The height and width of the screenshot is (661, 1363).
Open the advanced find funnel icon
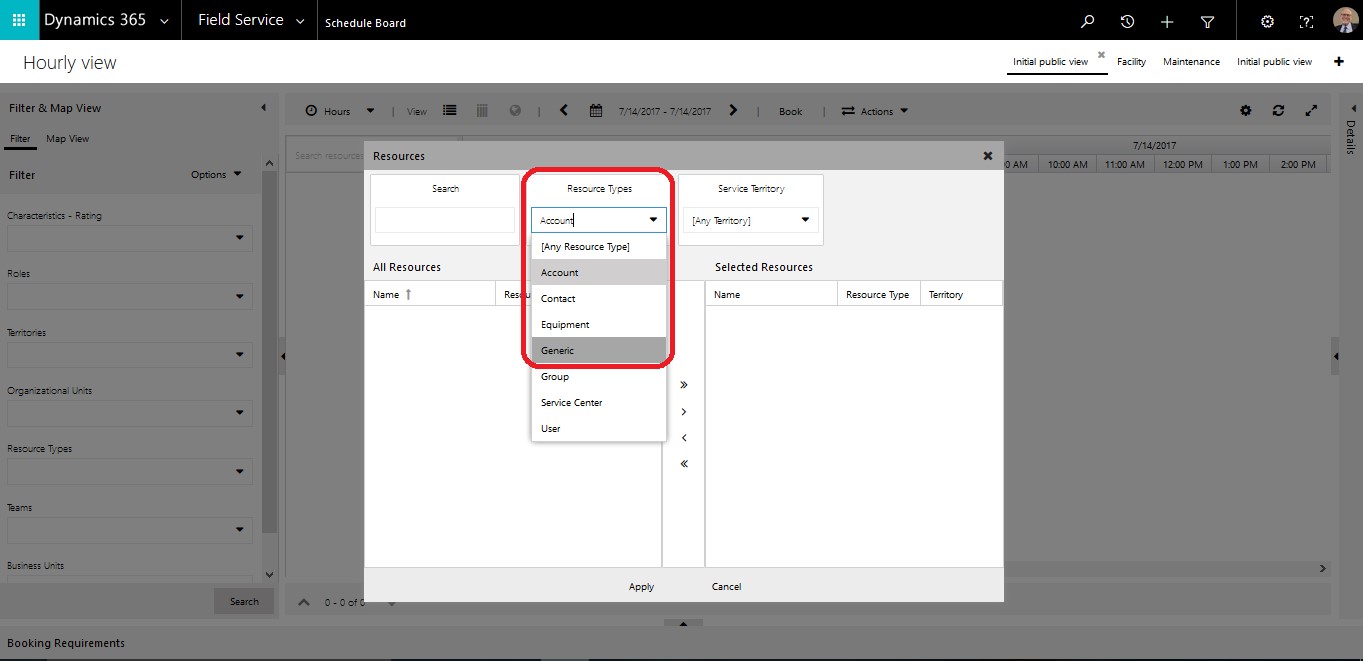coord(1207,21)
